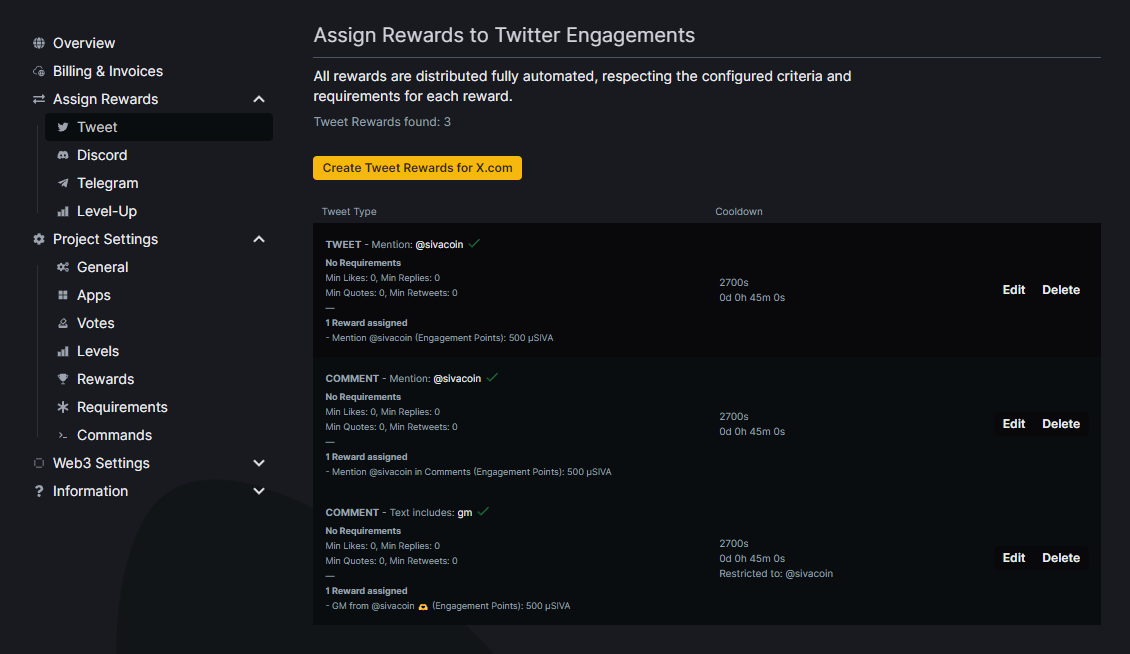Click the @sivacoin link in COMMENT Mention row
1130x654 pixels.
[457, 379]
